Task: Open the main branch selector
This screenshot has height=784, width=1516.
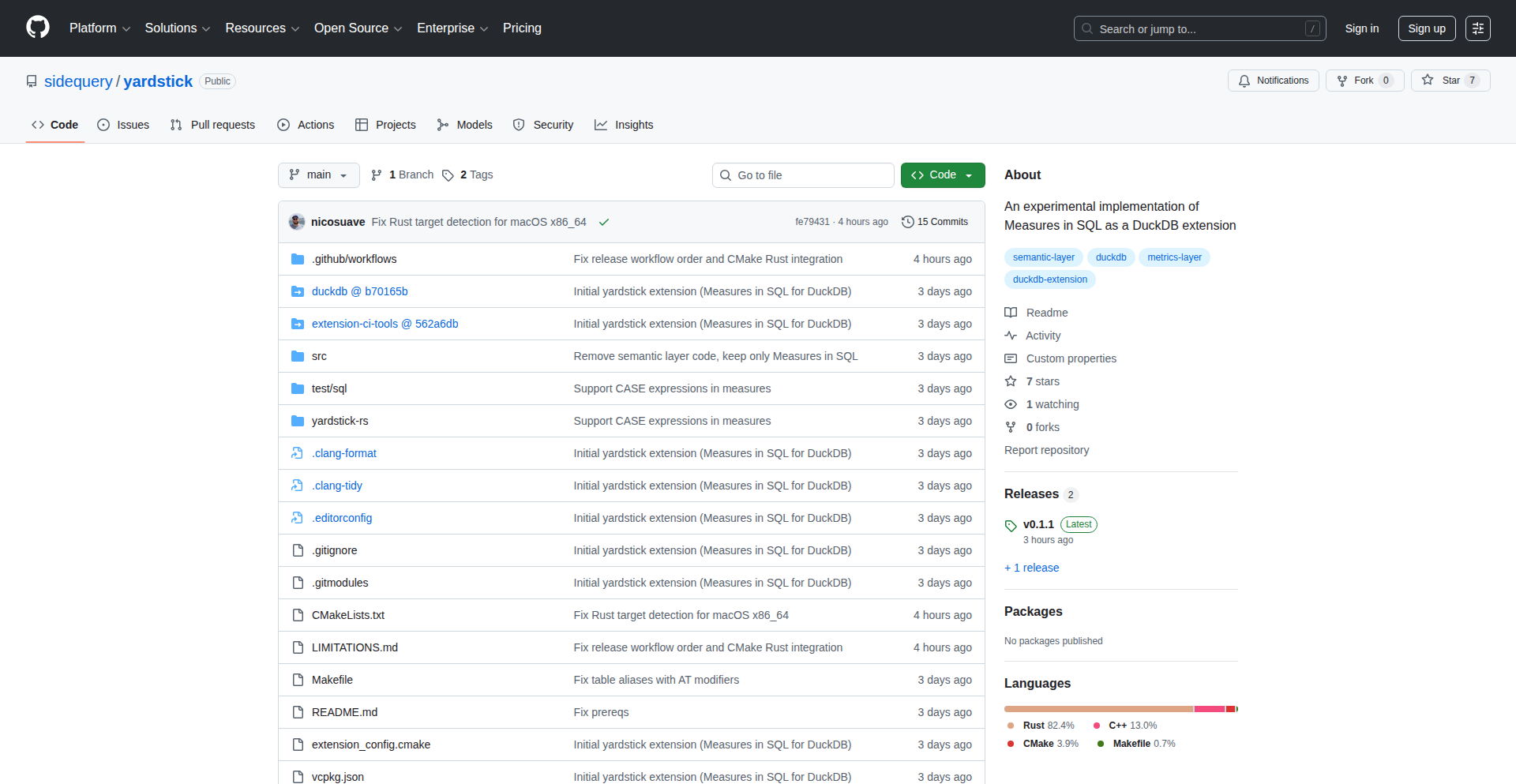Action: 318,174
